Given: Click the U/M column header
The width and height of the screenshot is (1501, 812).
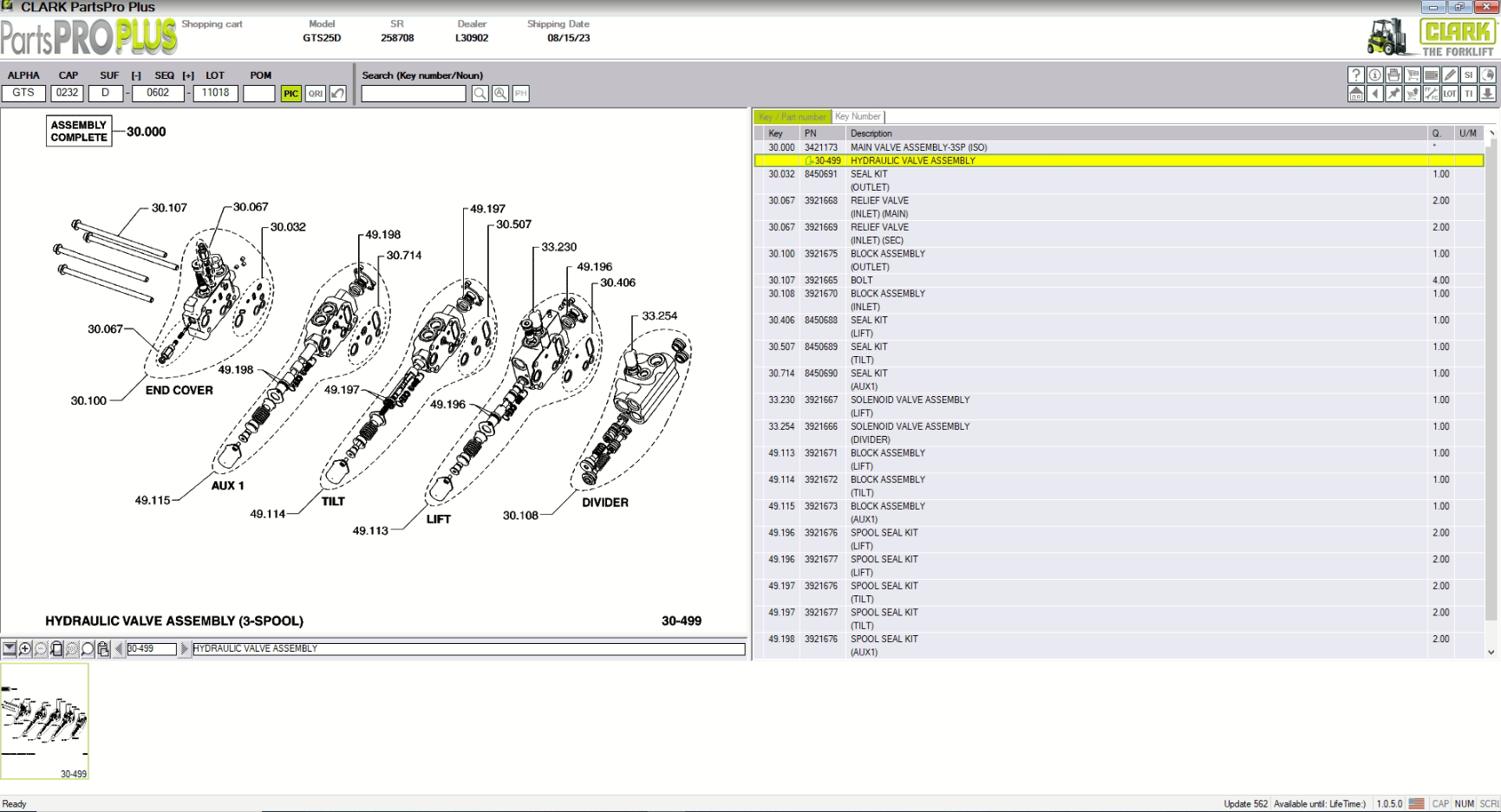Looking at the screenshot, I should (1468, 133).
